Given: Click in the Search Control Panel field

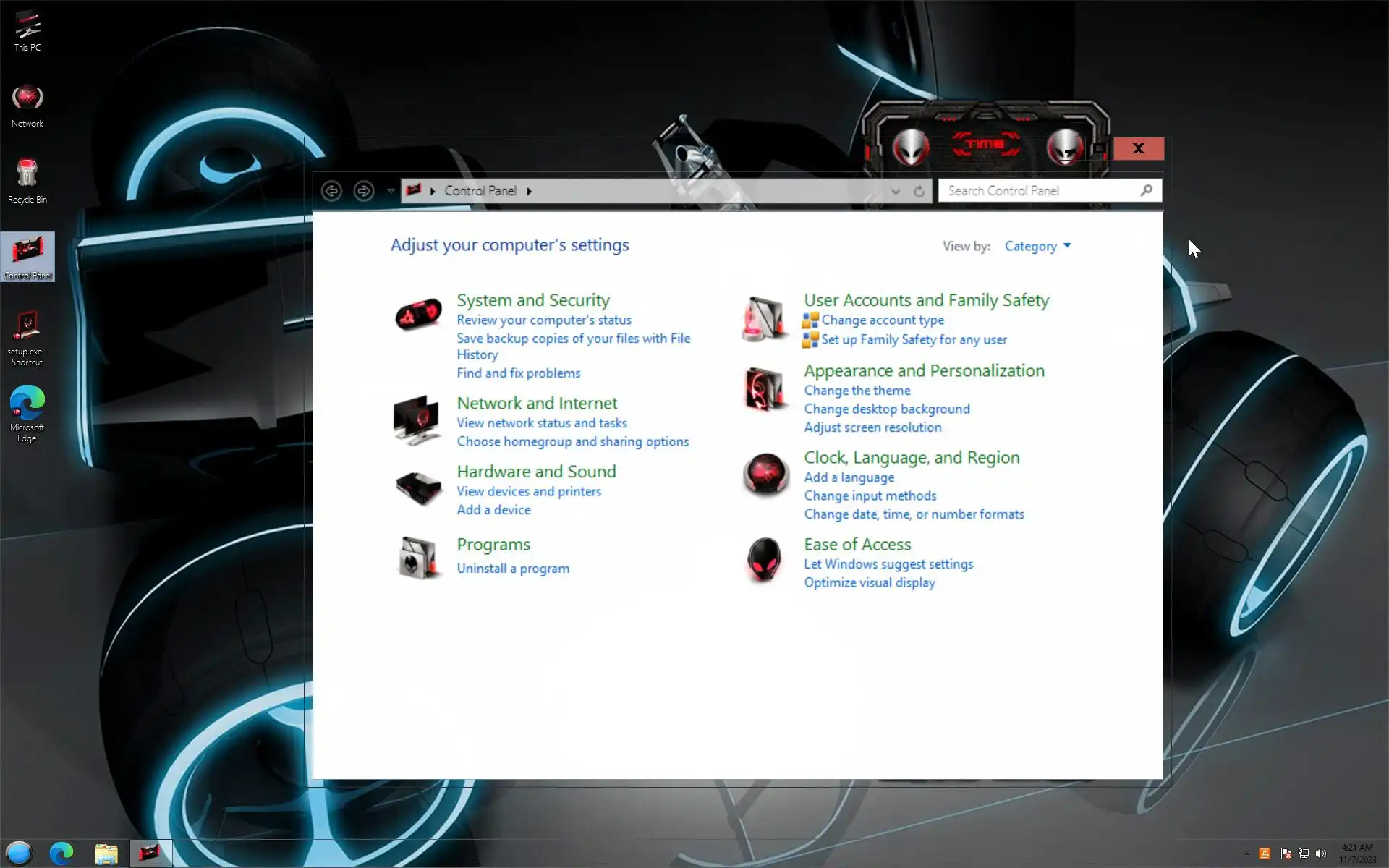Looking at the screenshot, I should tap(1038, 191).
